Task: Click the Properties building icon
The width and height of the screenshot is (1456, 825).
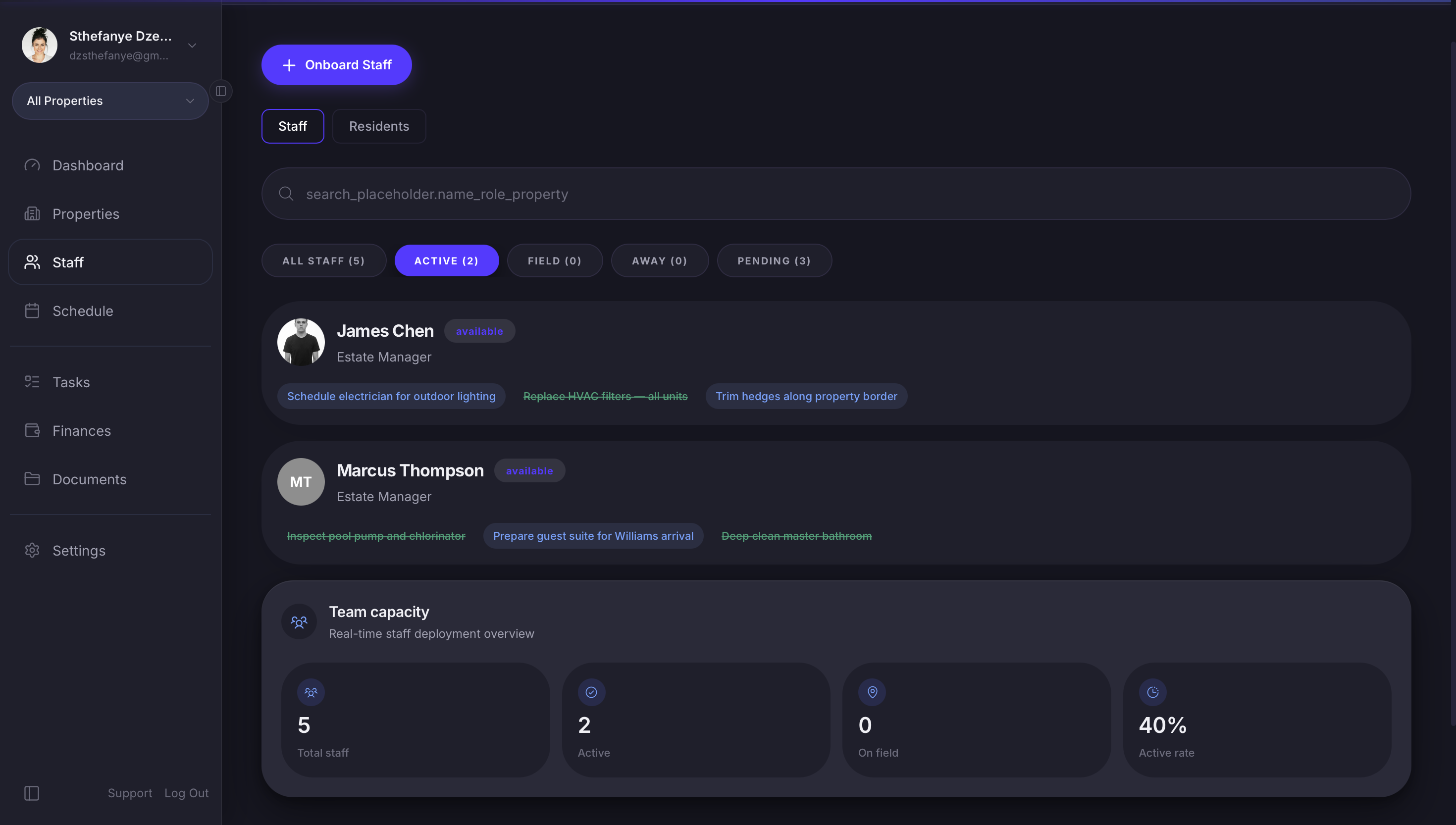Action: 32,213
